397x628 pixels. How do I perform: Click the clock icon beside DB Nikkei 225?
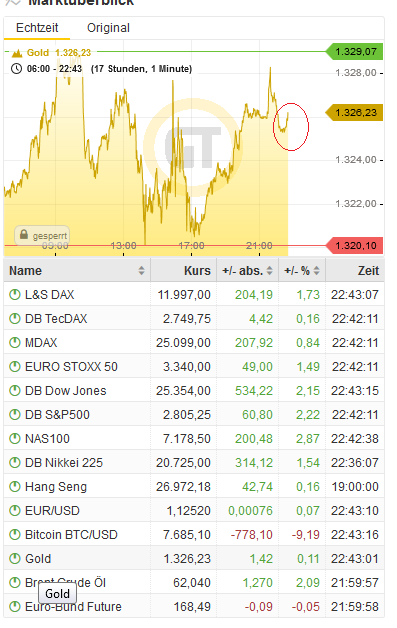pyautogui.click(x=15, y=463)
